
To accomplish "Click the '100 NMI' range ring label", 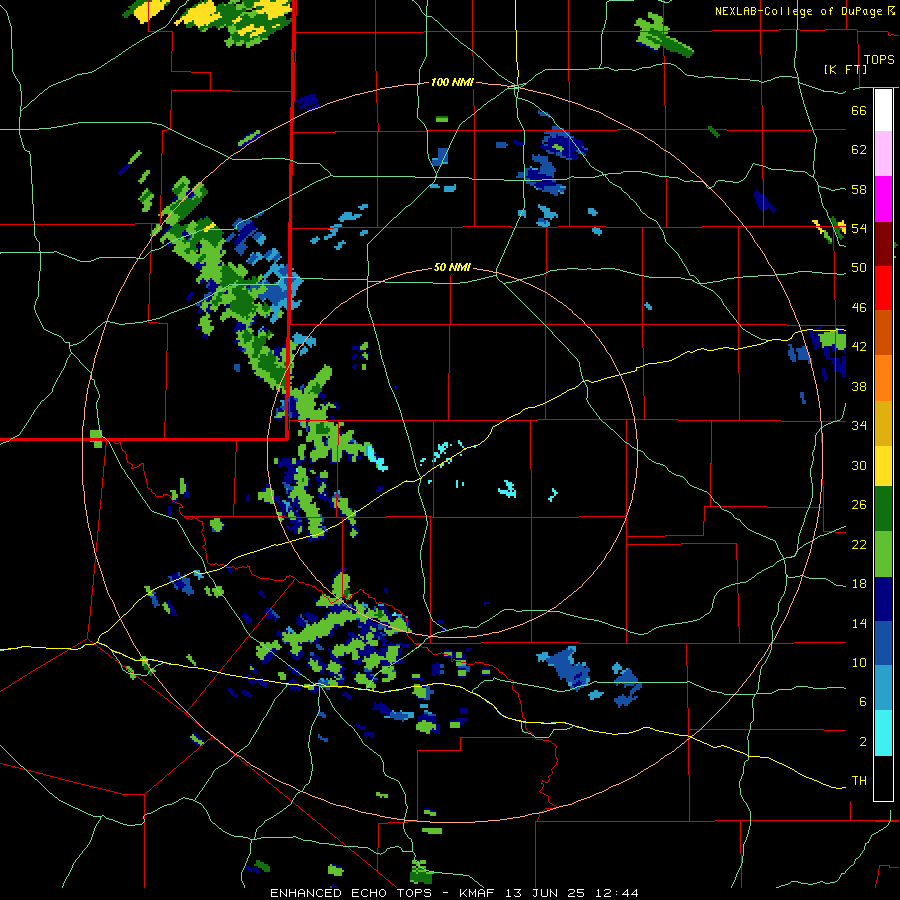I will pos(452,83).
